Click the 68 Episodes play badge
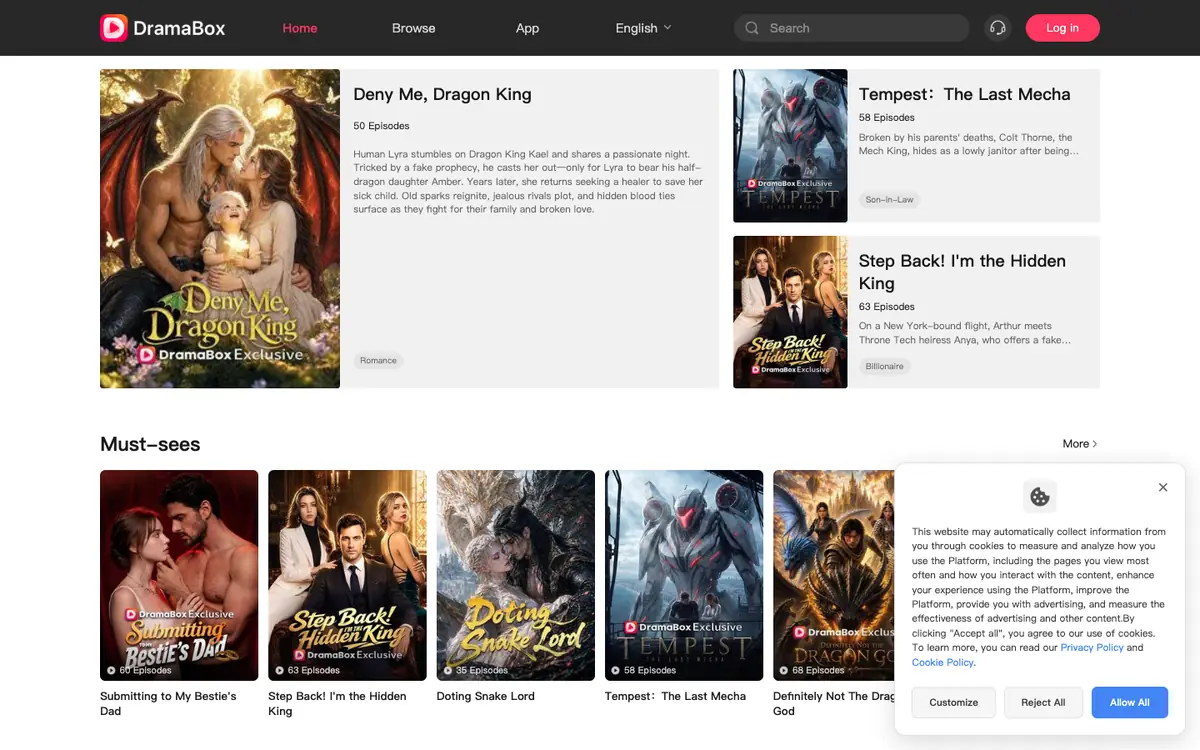This screenshot has height=750, width=1200. tap(812, 670)
